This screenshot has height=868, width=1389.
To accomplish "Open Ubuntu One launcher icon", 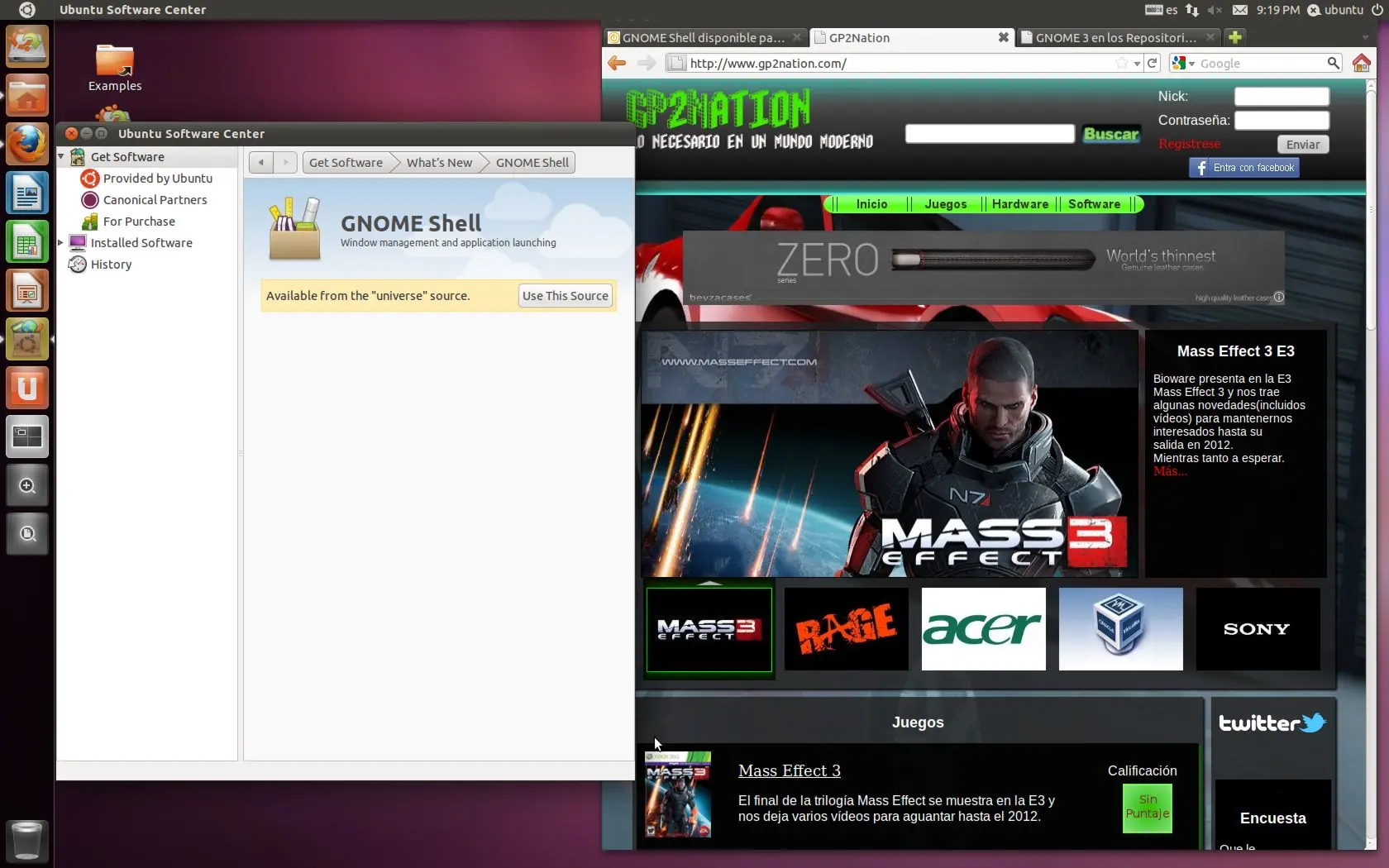I will pyautogui.click(x=27, y=388).
